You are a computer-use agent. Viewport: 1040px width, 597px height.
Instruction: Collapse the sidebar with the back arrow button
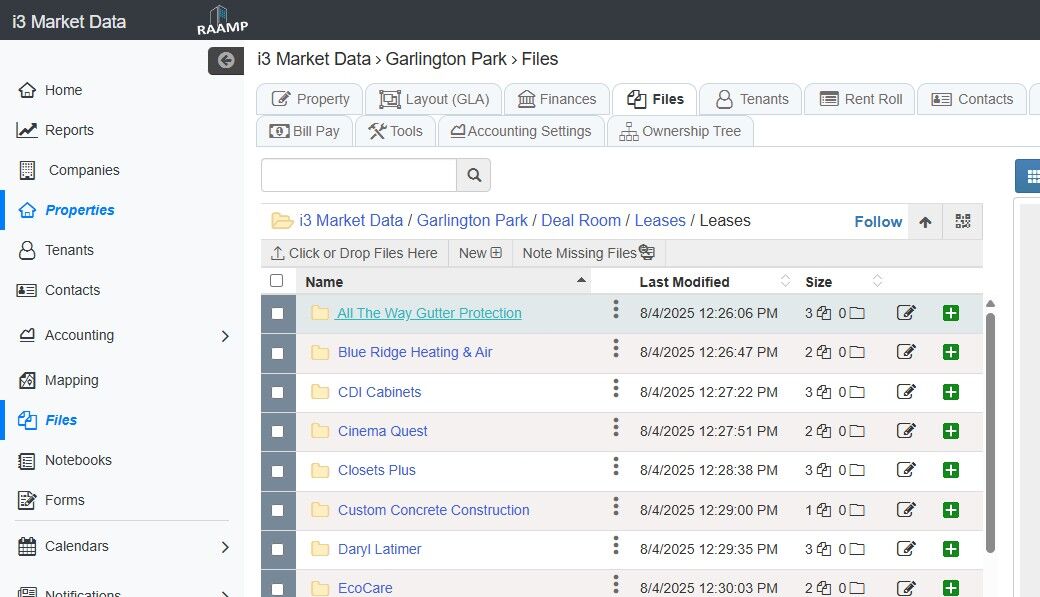click(226, 61)
